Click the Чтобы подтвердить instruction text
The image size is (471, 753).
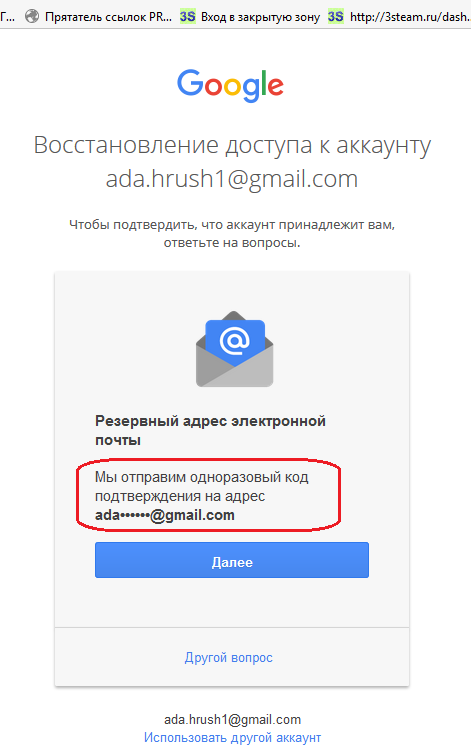232,233
